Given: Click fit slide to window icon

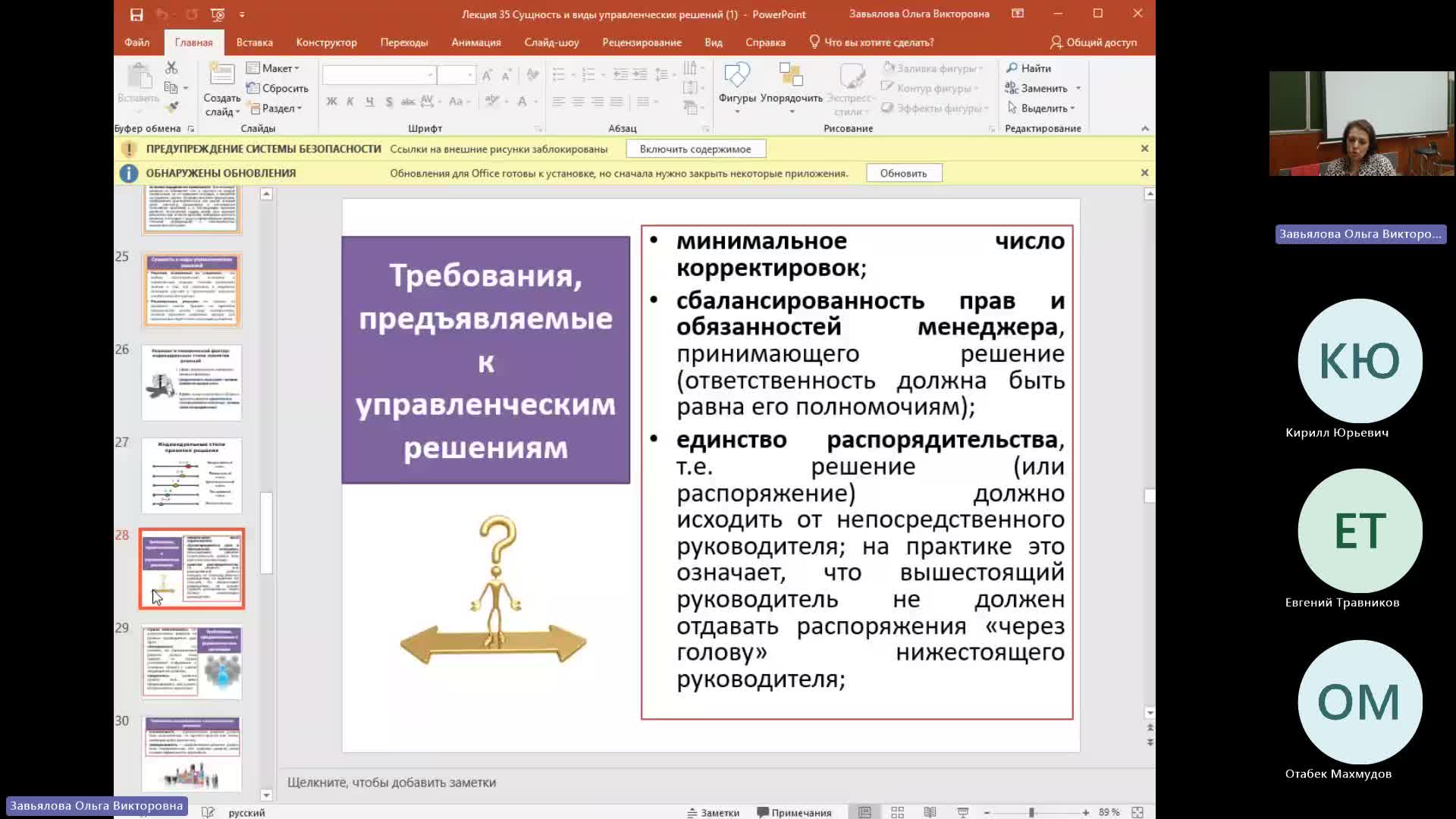Looking at the screenshot, I should point(1137,811).
